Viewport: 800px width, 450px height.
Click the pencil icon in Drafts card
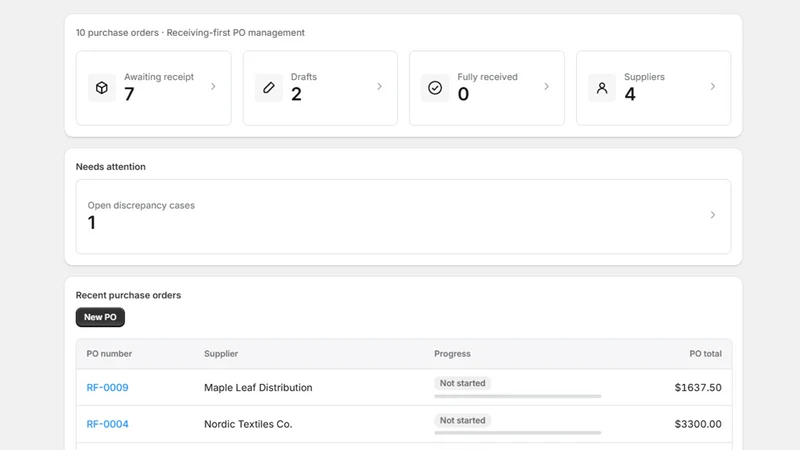[269, 88]
